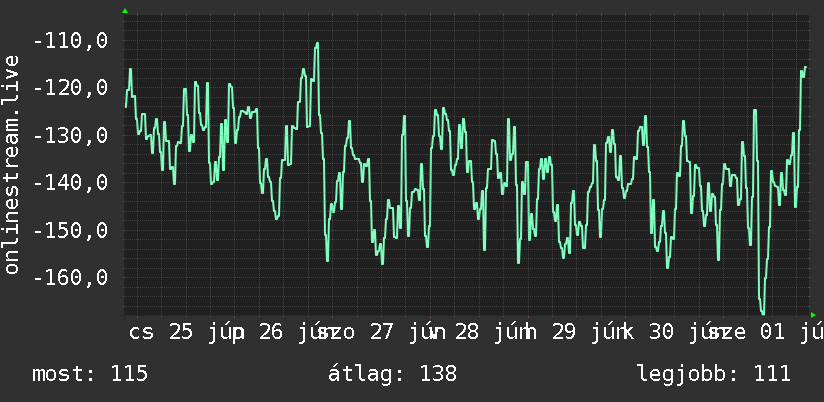Viewport: 824px width, 402px height.
Task: Select the 29 date tick label
Action: (564, 333)
